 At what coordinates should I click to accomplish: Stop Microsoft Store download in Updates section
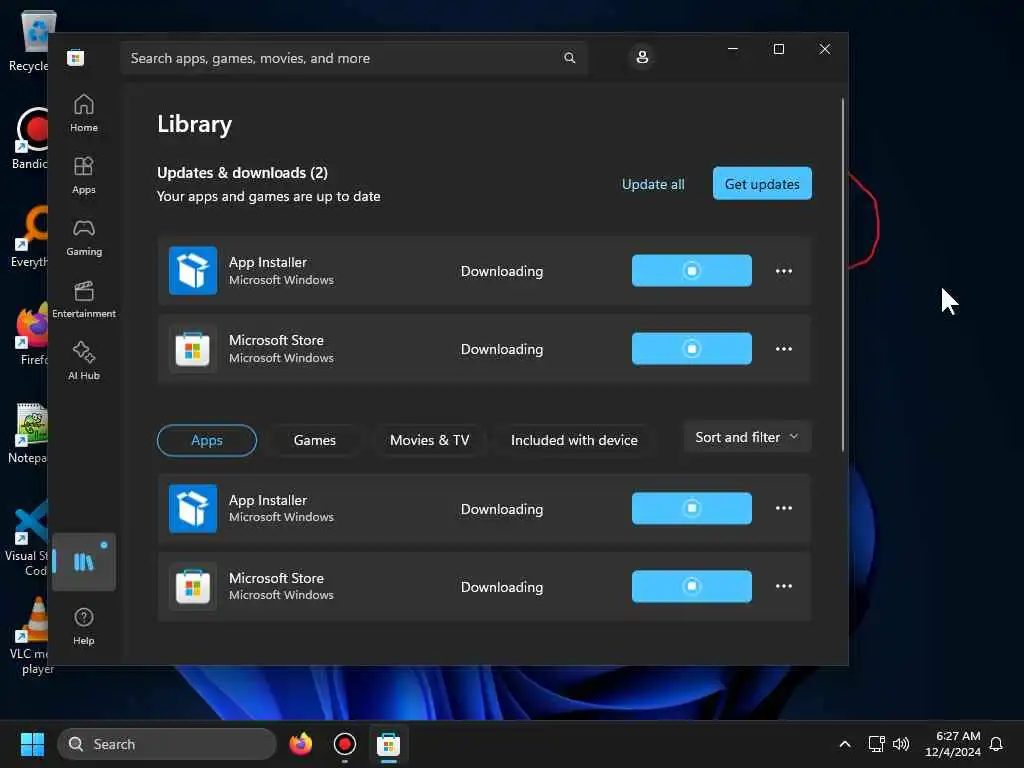tap(692, 349)
